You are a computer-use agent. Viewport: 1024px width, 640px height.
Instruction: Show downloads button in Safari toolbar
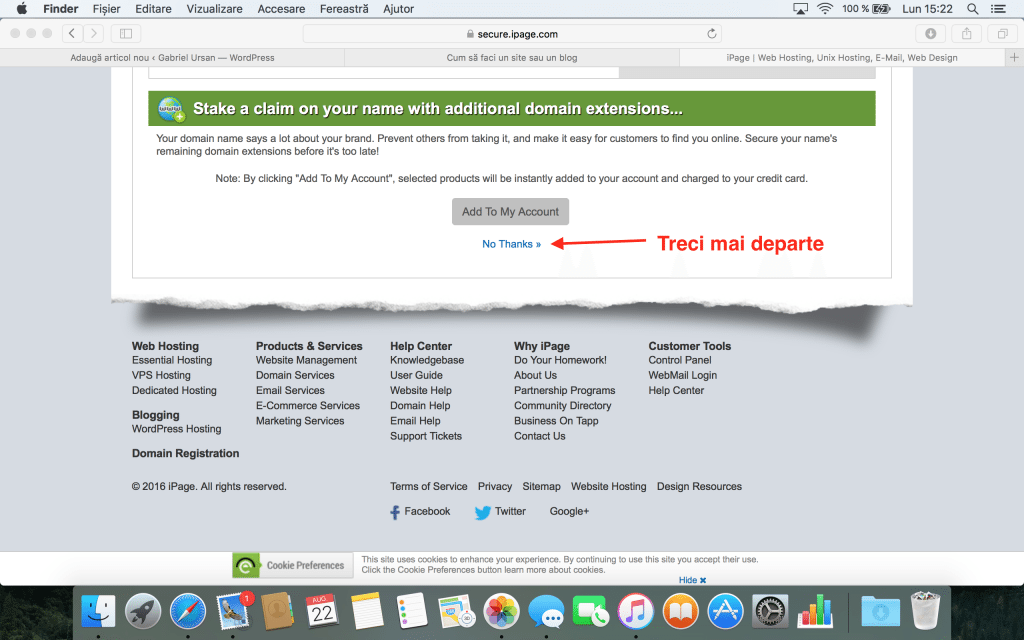pyautogui.click(x=931, y=33)
